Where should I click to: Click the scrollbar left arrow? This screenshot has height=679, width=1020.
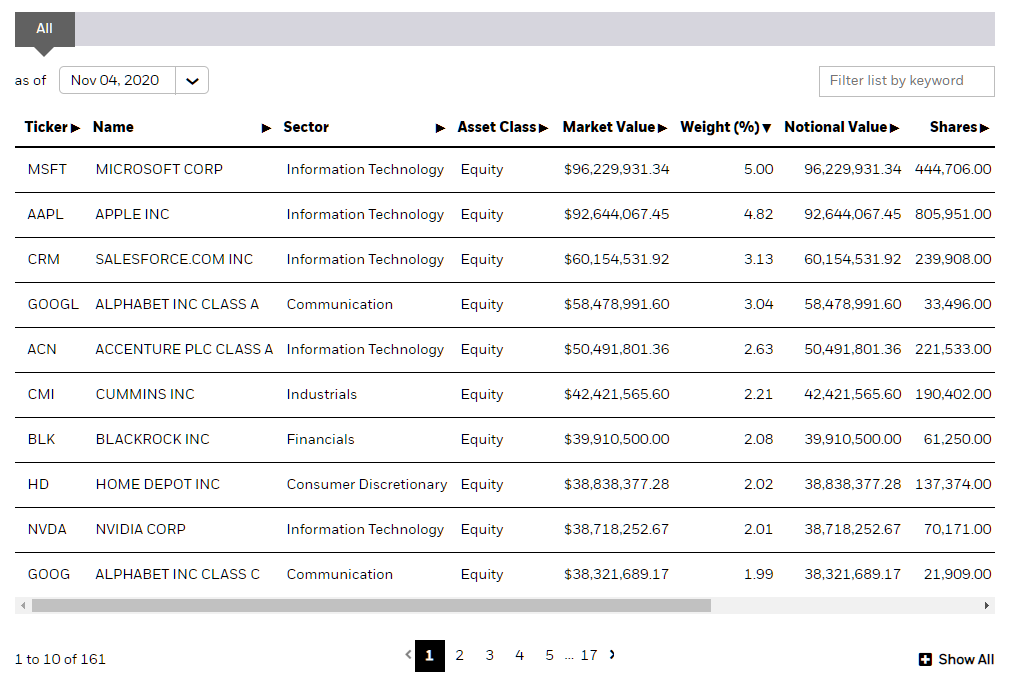click(23, 606)
